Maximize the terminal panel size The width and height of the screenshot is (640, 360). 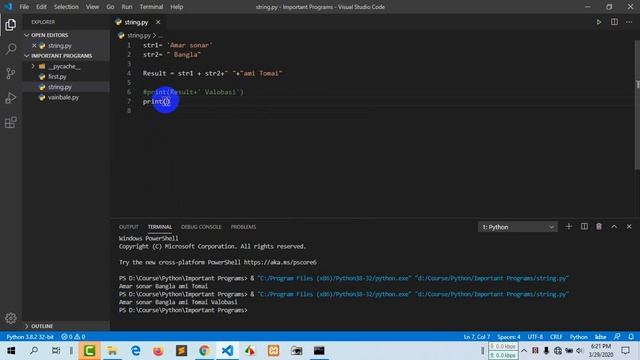614,227
